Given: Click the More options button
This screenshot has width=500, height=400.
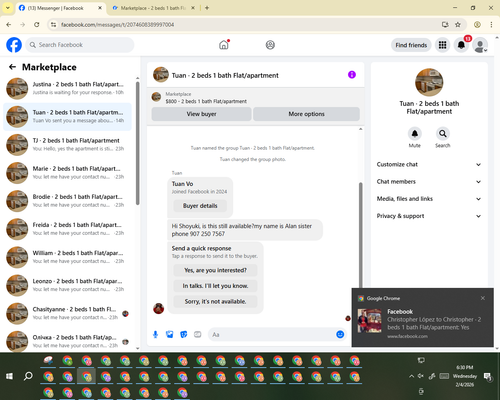Looking at the screenshot, I should 306,114.
